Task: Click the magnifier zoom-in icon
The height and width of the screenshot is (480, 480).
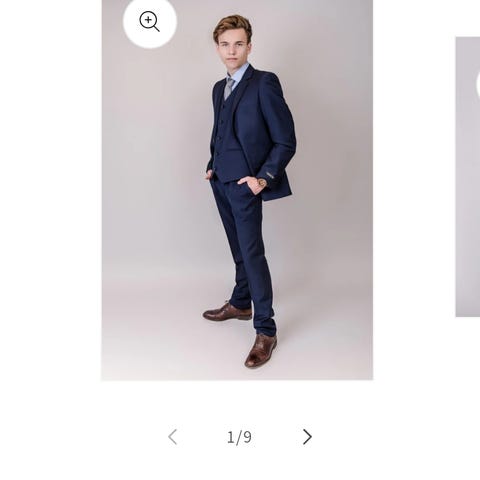Action: (x=149, y=22)
